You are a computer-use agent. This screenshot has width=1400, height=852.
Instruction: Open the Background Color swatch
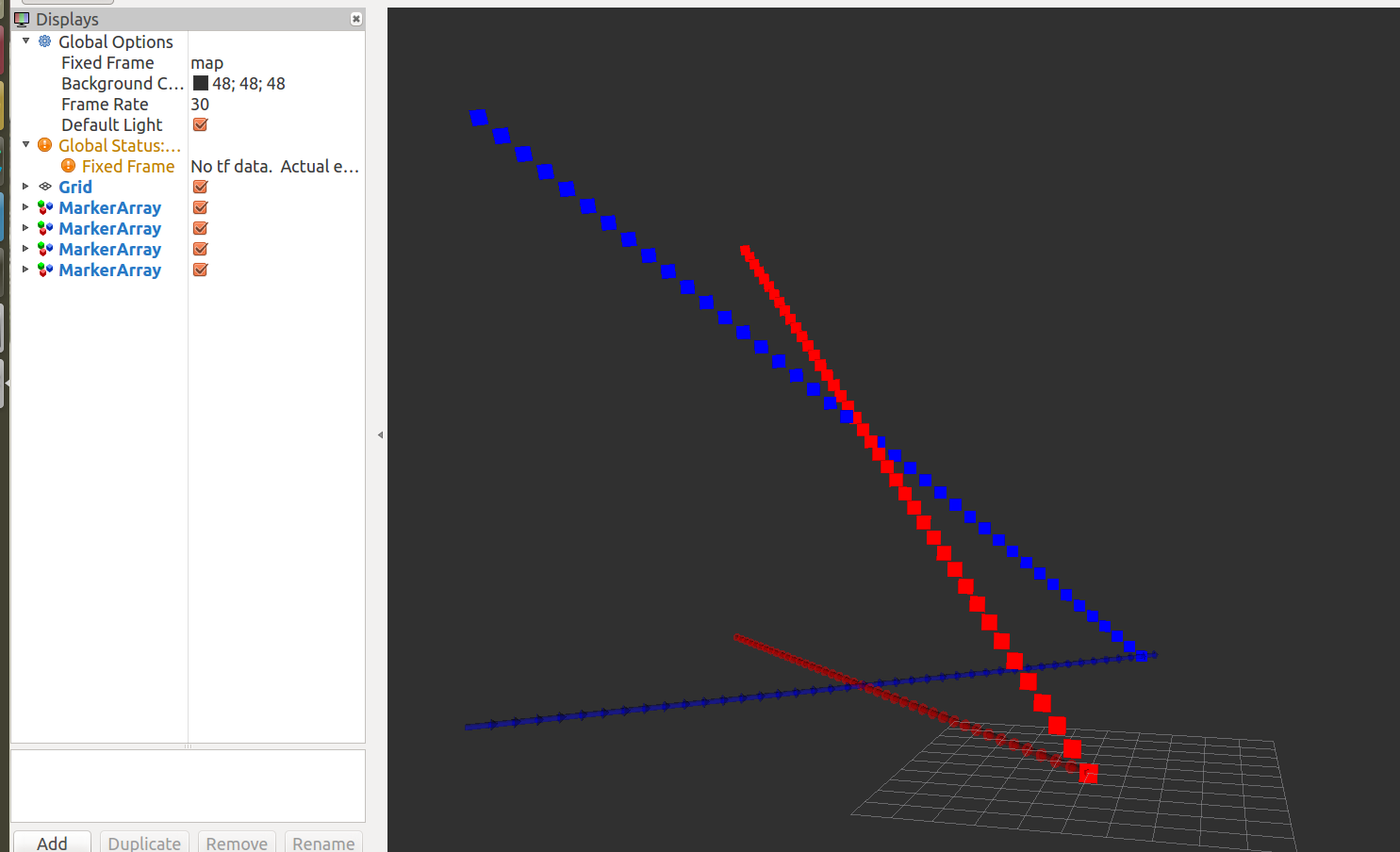click(200, 83)
